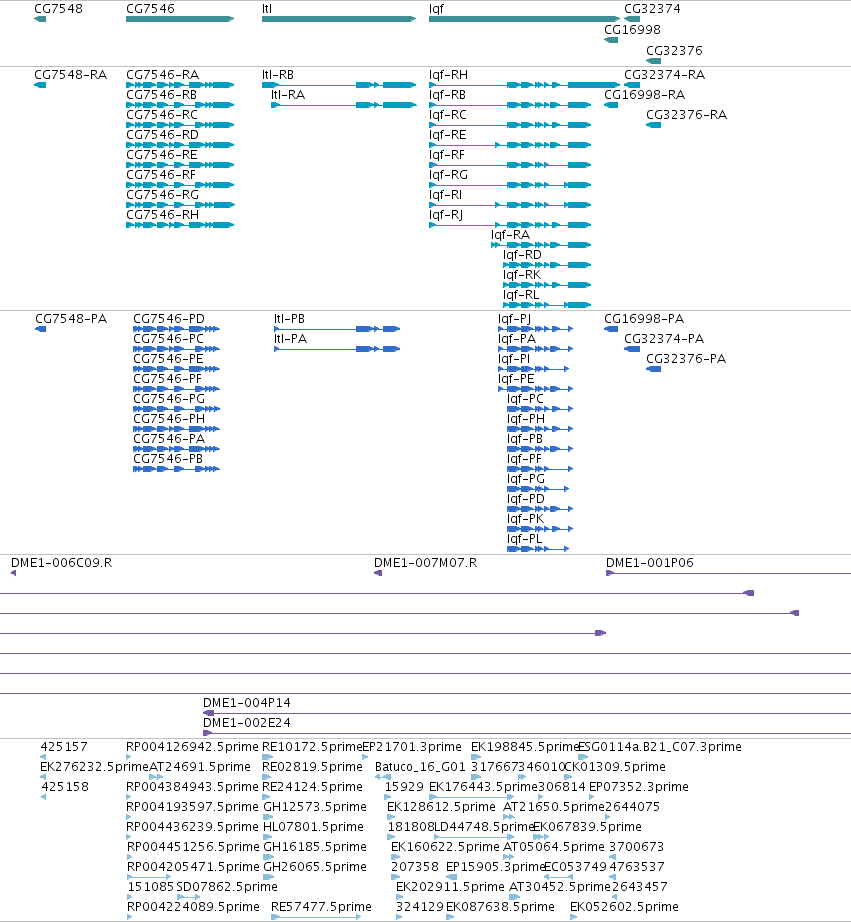
Task: Select the GH12573.5prime EST label
Action: click(x=315, y=807)
